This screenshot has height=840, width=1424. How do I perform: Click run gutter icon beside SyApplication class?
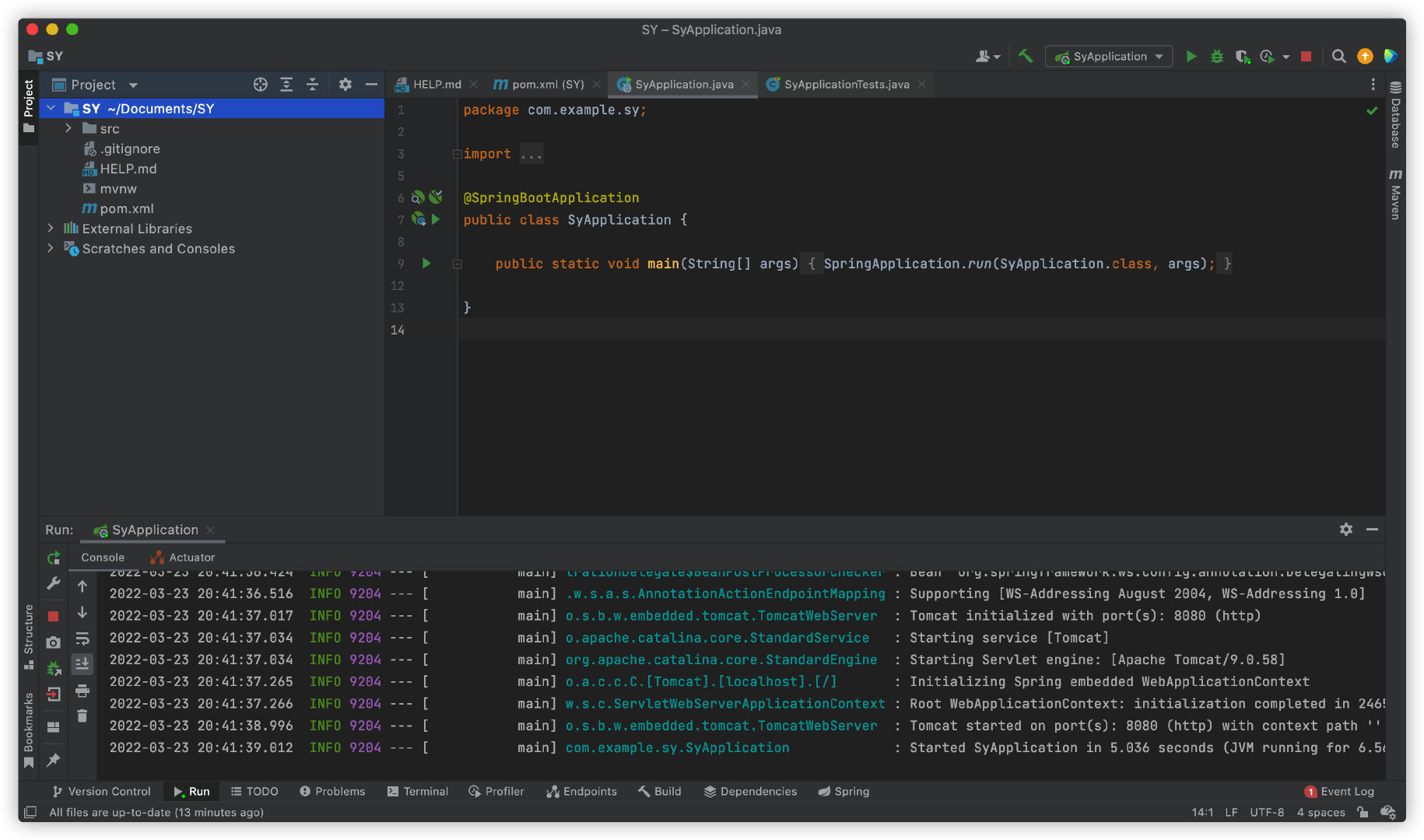pos(436,219)
